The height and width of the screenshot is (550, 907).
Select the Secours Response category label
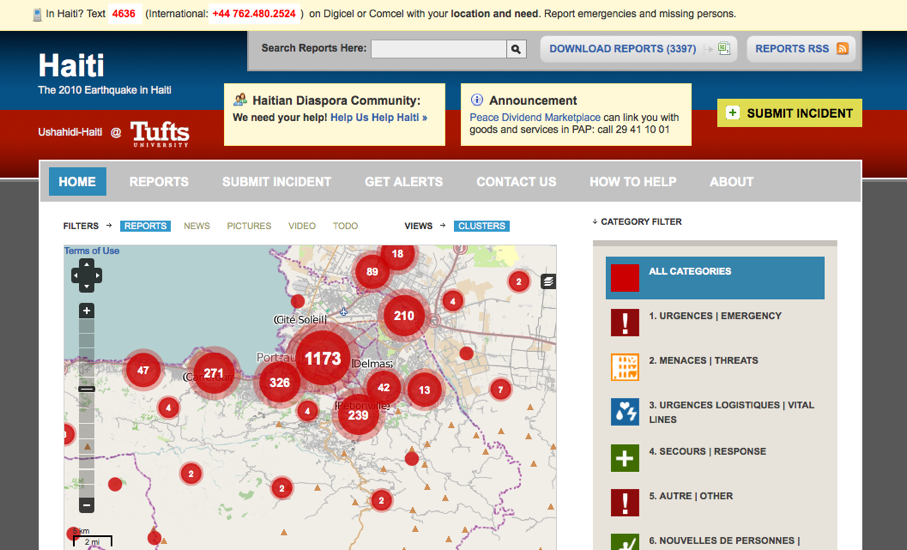coord(707,451)
